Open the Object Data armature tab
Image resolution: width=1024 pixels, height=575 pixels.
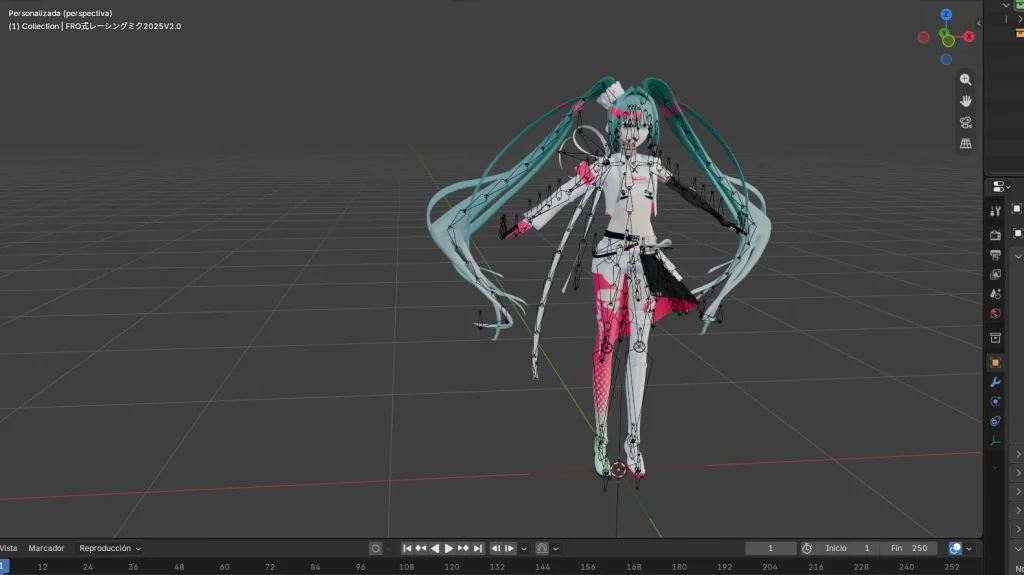click(995, 441)
